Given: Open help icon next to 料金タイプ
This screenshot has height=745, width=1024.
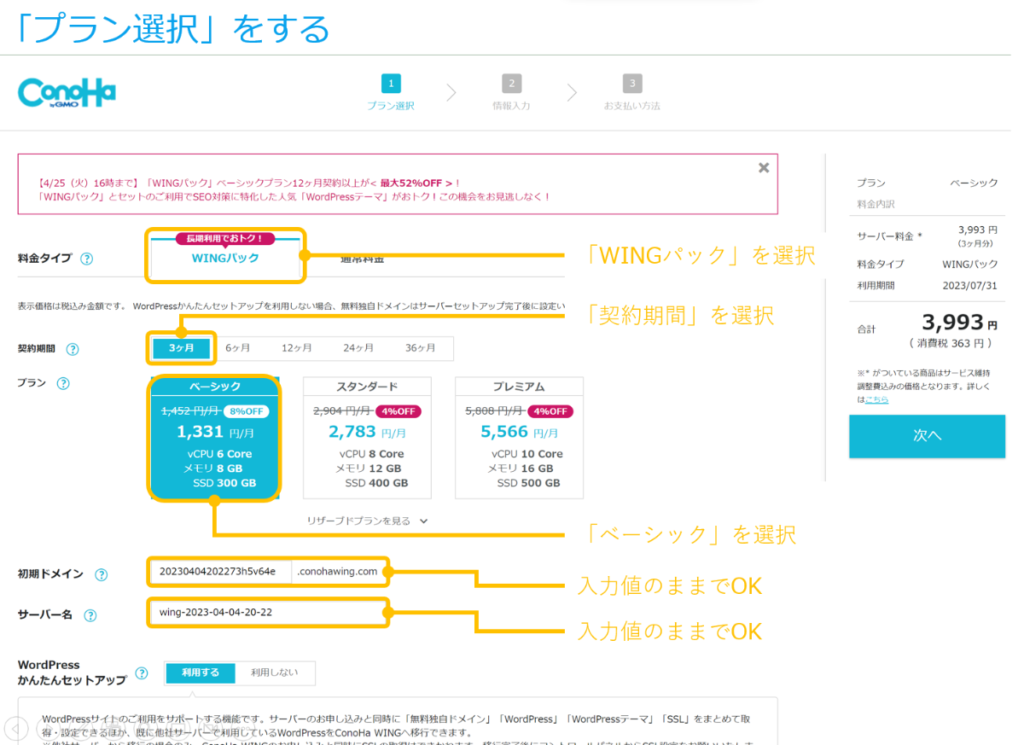Looking at the screenshot, I should coord(86,259).
